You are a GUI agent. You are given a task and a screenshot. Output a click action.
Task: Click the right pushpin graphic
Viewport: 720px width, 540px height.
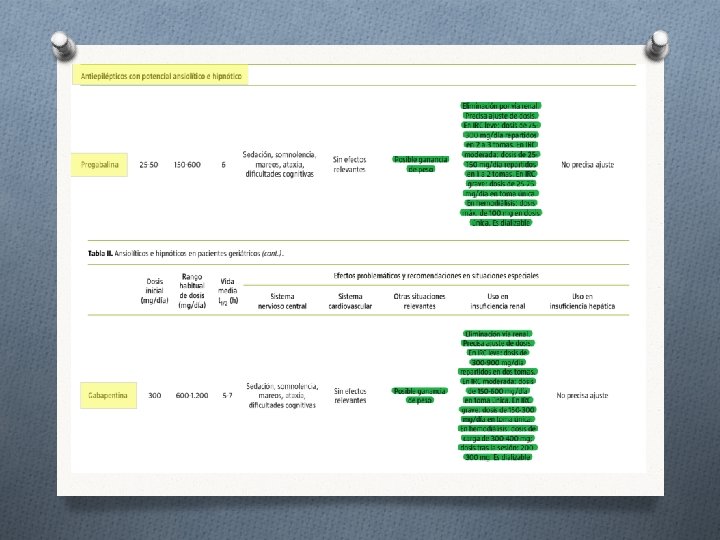pos(657,45)
